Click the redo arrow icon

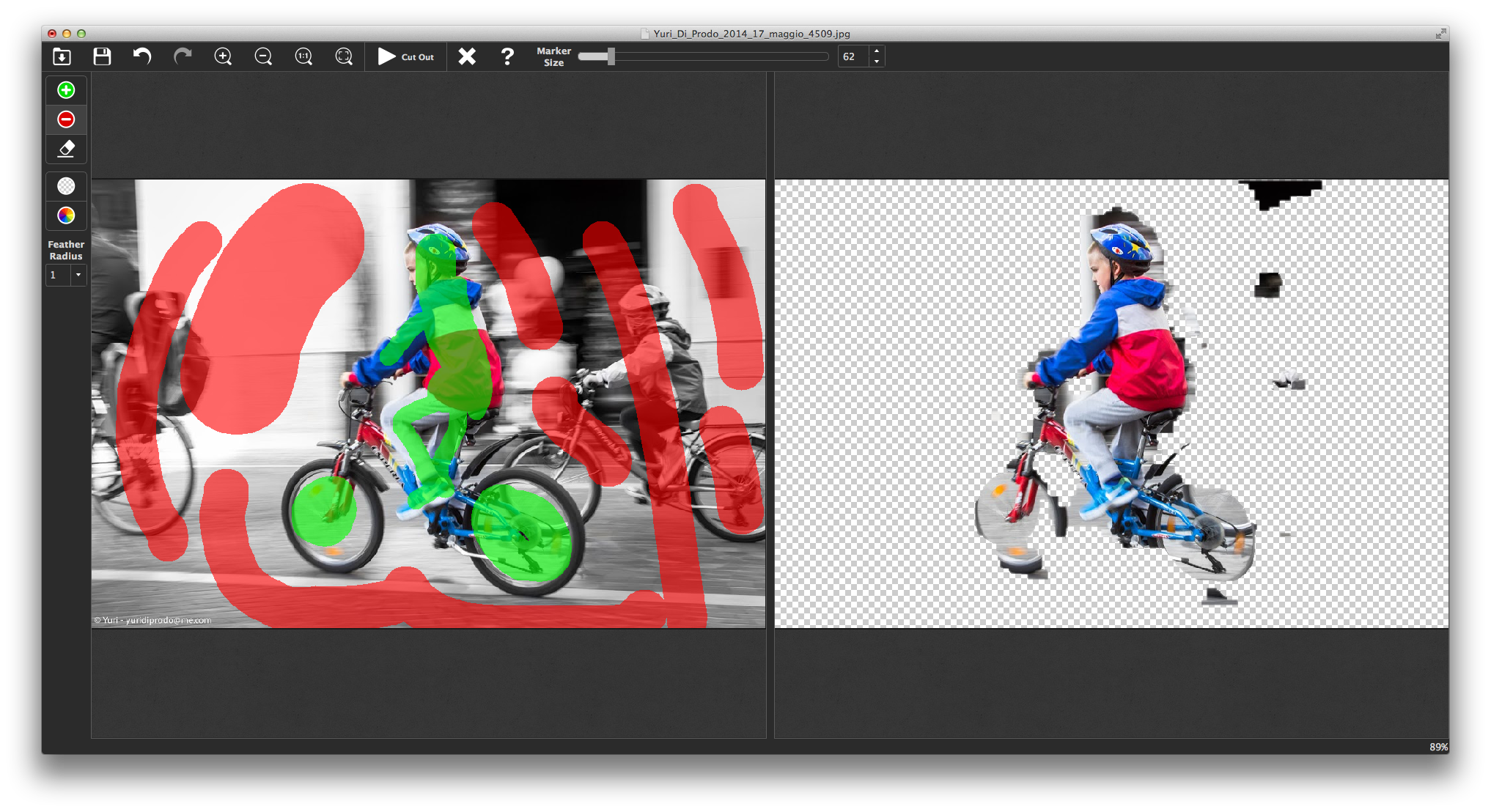pos(183,56)
